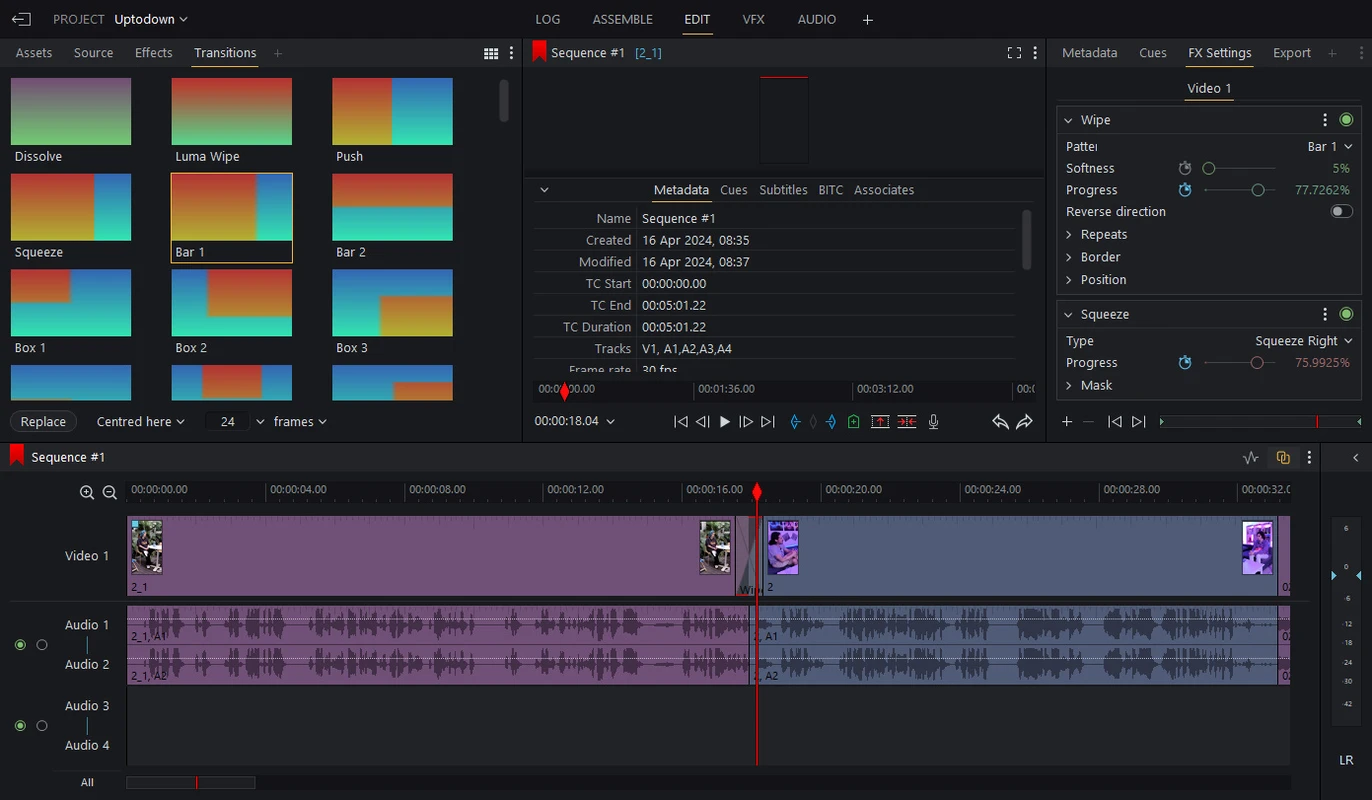Go to the previous FX keyframe
Image resolution: width=1372 pixels, height=800 pixels.
1114,422
